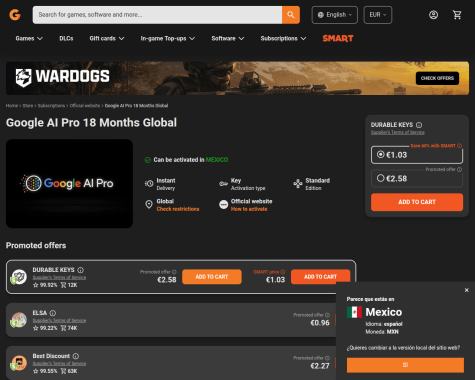
Task: Open ELSA Supplier's Terms of Service link
Action: click(x=59, y=320)
